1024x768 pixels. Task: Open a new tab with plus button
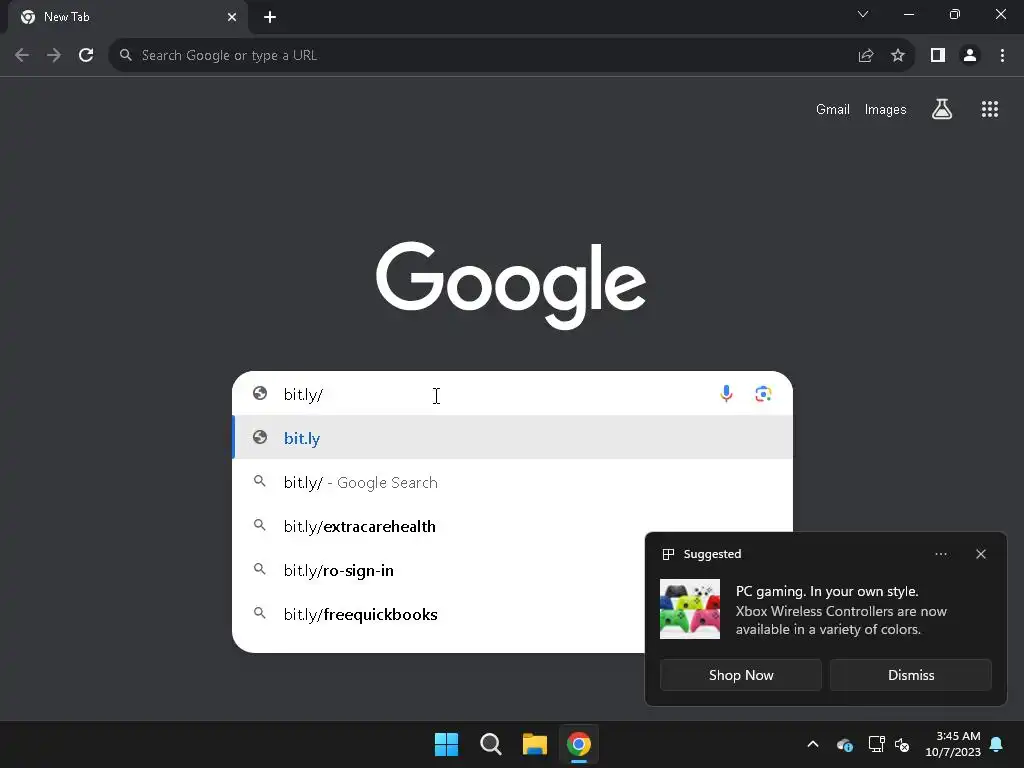270,17
